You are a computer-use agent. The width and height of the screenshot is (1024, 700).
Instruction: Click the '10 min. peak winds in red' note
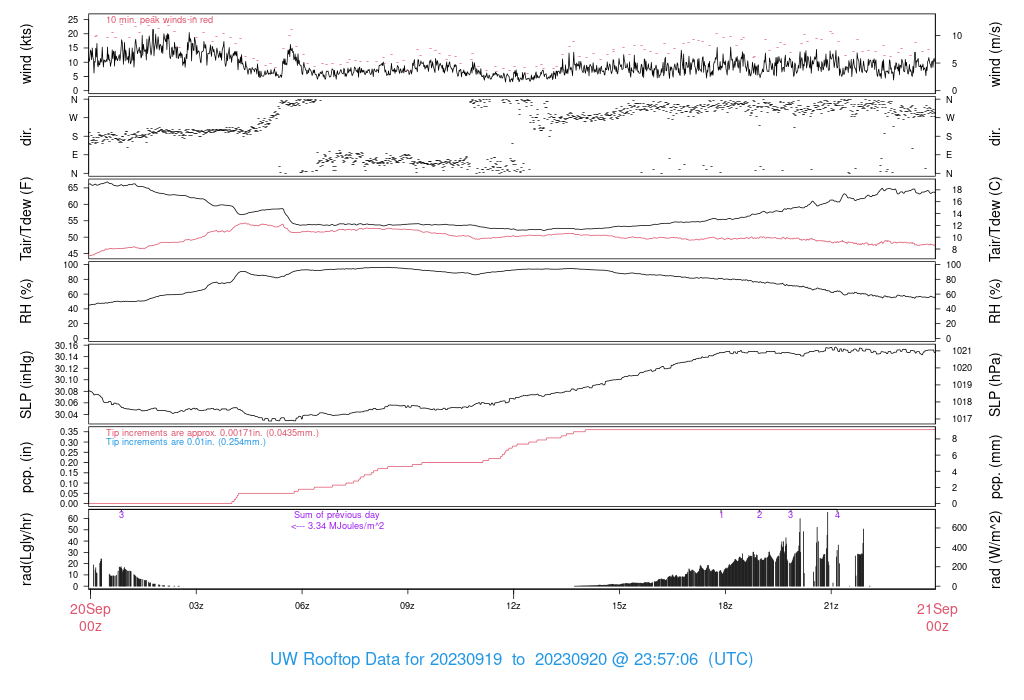click(x=159, y=20)
